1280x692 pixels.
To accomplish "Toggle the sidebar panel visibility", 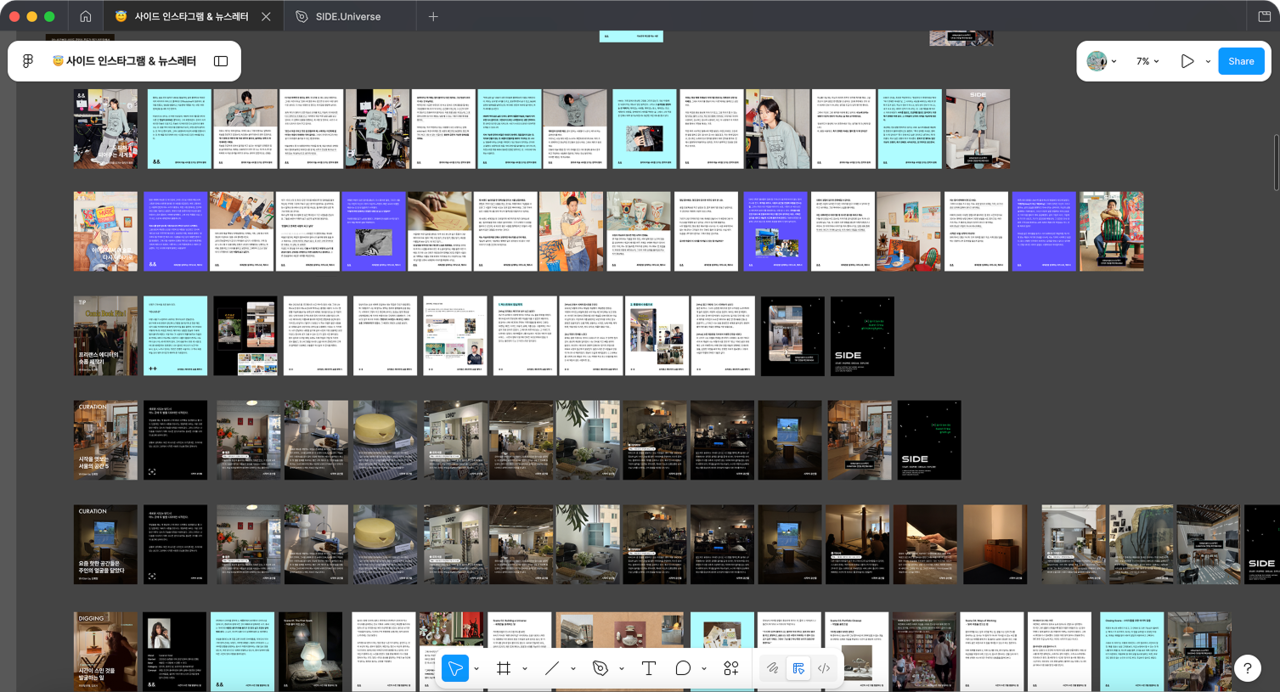I will 221,61.
